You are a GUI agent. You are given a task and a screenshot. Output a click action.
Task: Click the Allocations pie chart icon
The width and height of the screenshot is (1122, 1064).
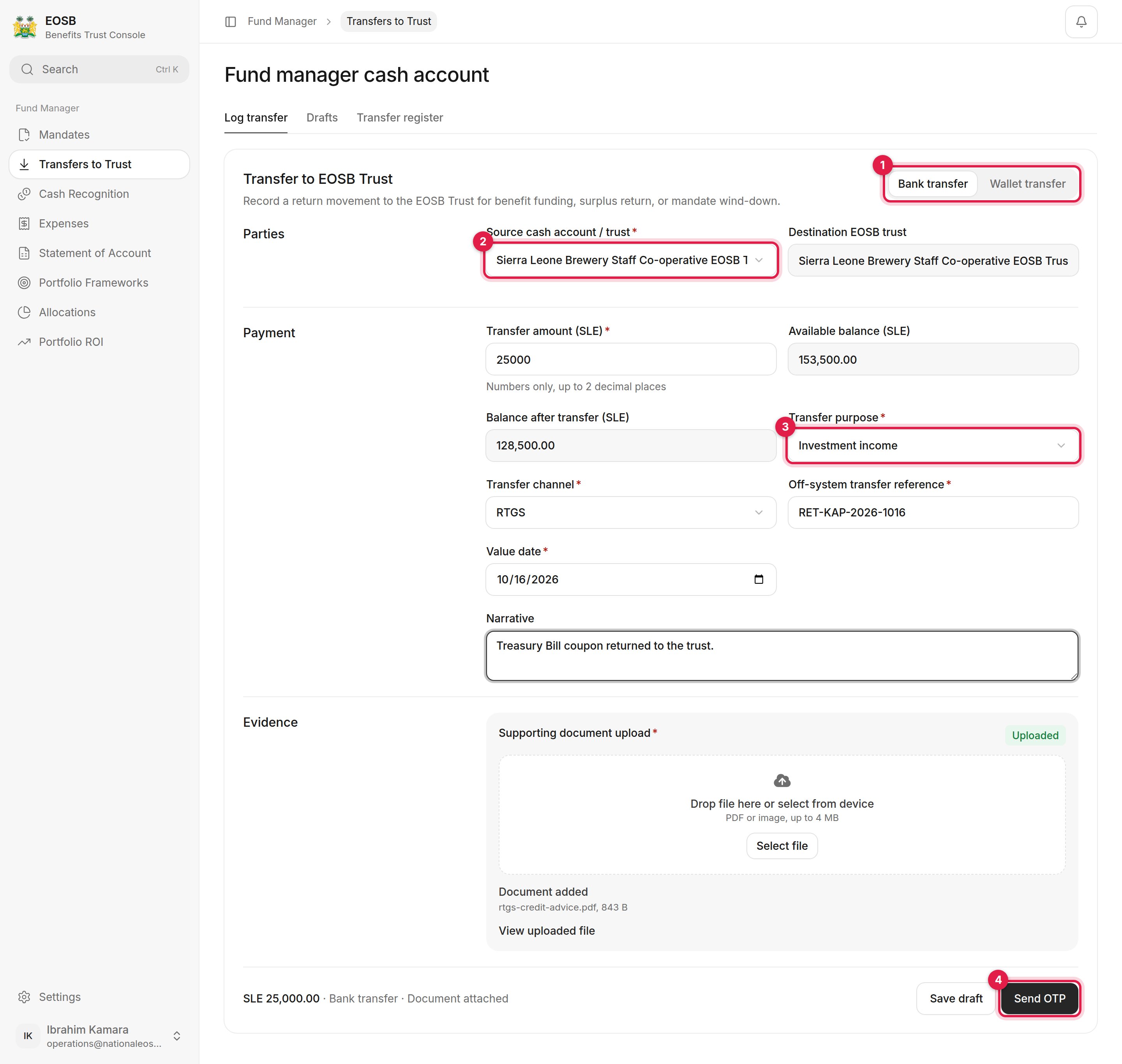tap(24, 312)
